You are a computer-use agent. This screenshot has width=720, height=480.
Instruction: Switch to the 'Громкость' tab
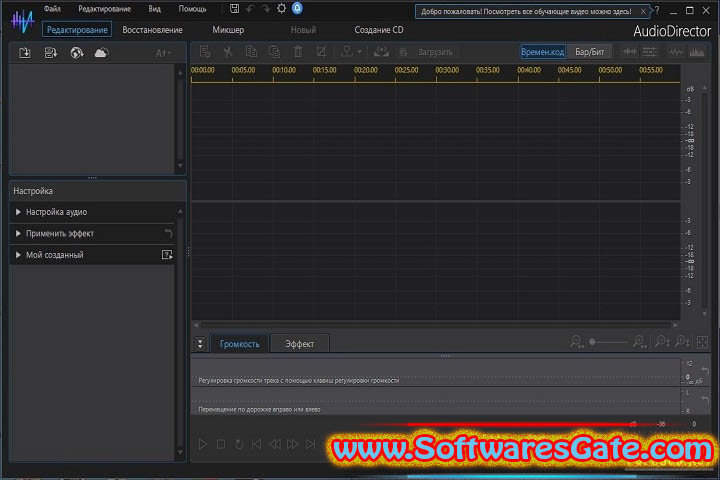point(239,344)
